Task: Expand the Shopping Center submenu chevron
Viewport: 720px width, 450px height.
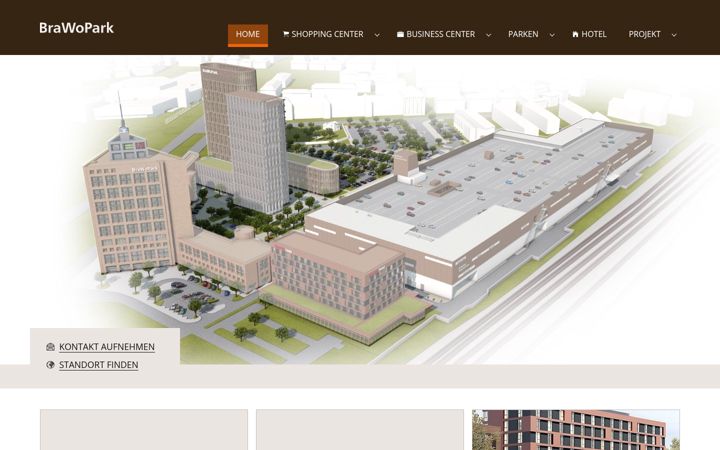Action: (x=377, y=35)
